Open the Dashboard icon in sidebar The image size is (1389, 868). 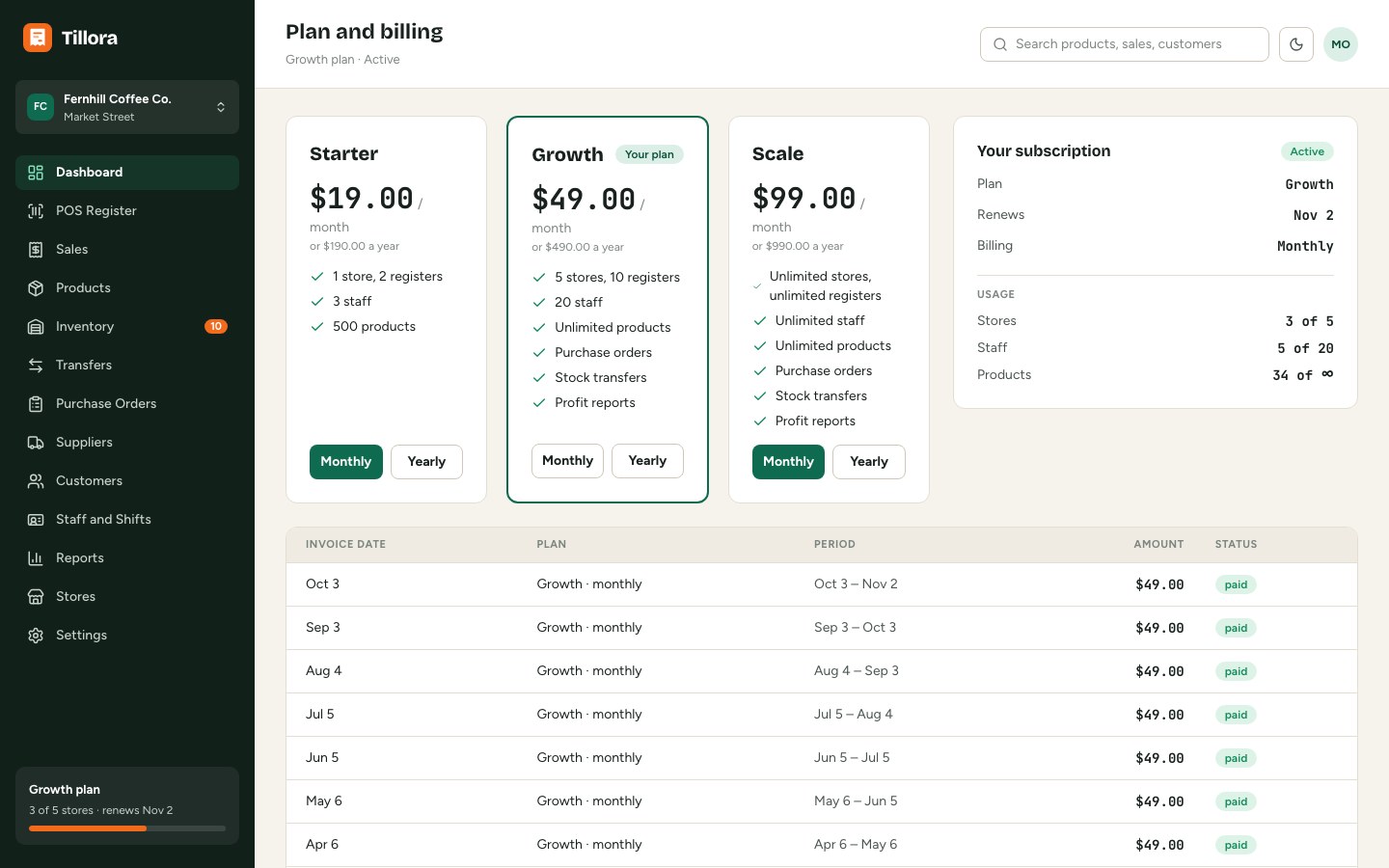pos(36,173)
